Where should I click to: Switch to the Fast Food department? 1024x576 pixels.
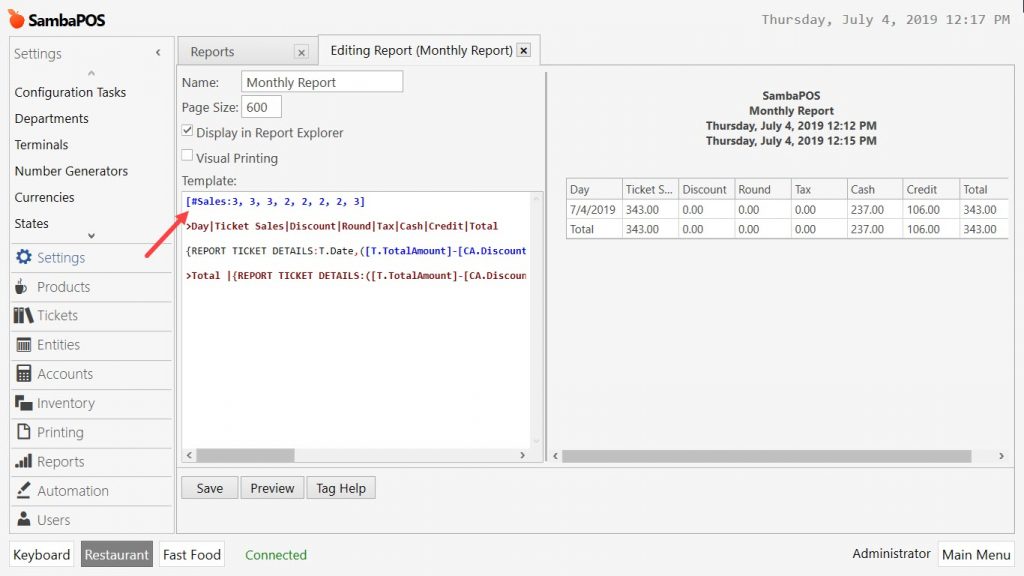click(192, 554)
